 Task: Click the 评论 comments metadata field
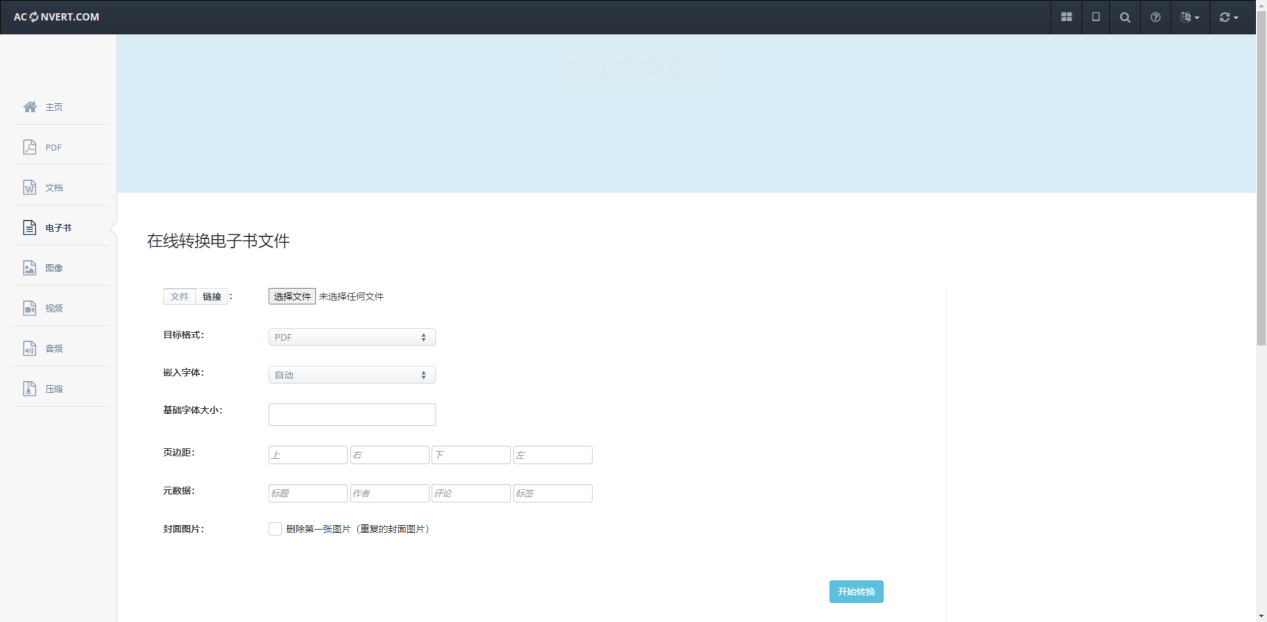(471, 493)
